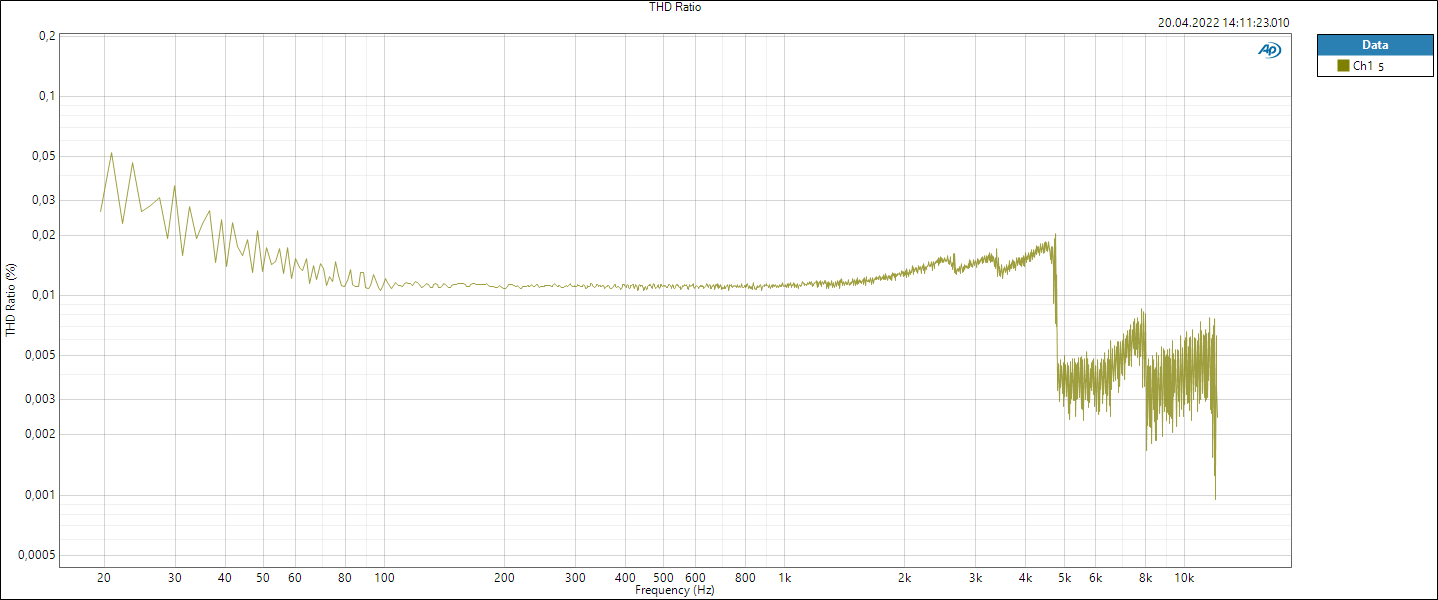Click the 0,02 tick on vertical axis

pyautogui.click(x=43, y=235)
